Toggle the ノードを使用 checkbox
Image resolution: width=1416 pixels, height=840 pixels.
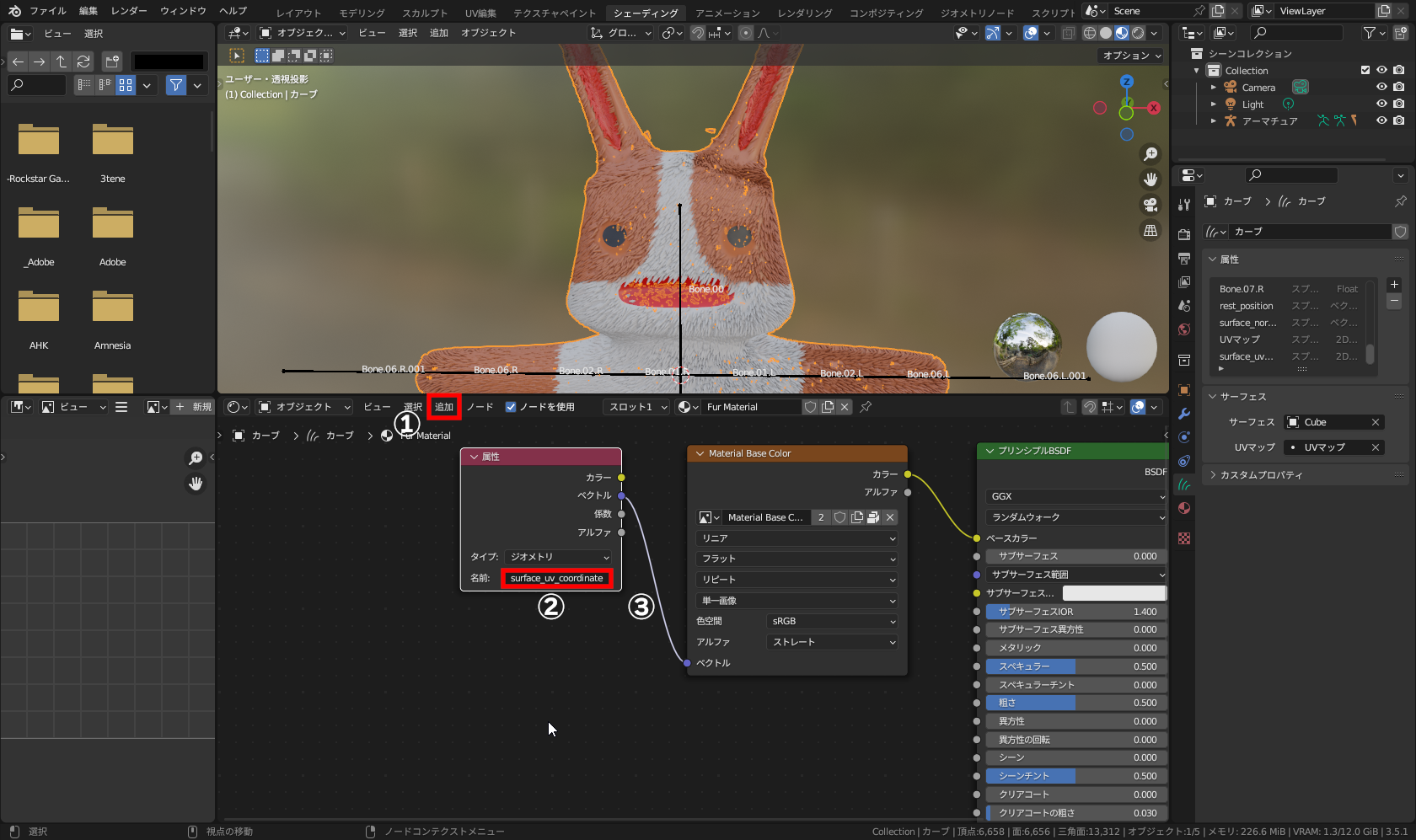pos(511,407)
